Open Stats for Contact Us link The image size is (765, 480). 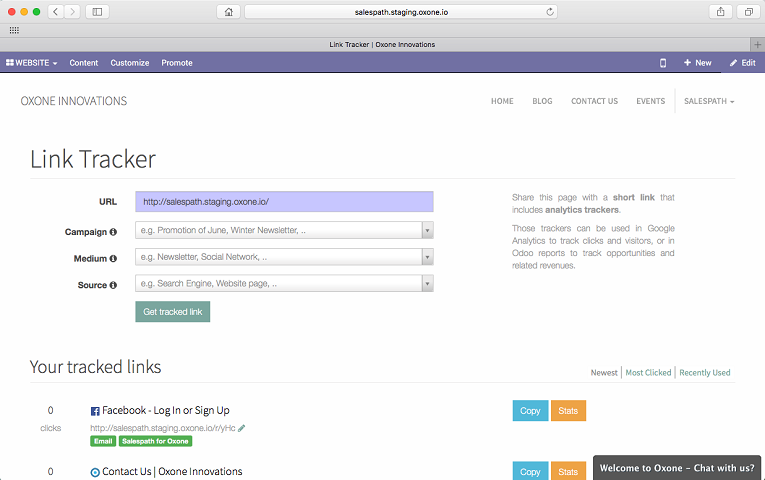(568, 471)
